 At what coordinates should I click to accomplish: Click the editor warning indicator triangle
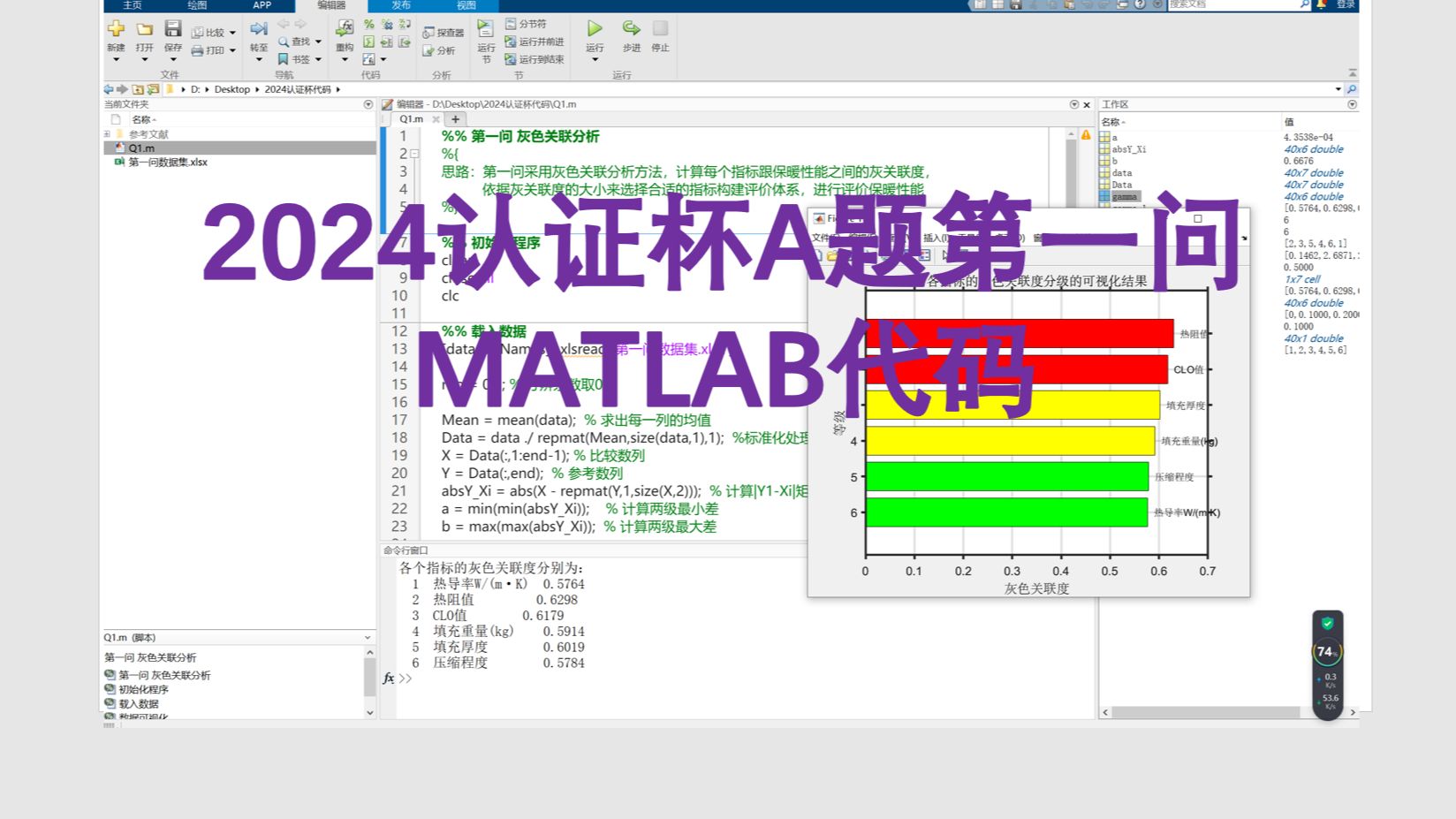click(x=1086, y=134)
